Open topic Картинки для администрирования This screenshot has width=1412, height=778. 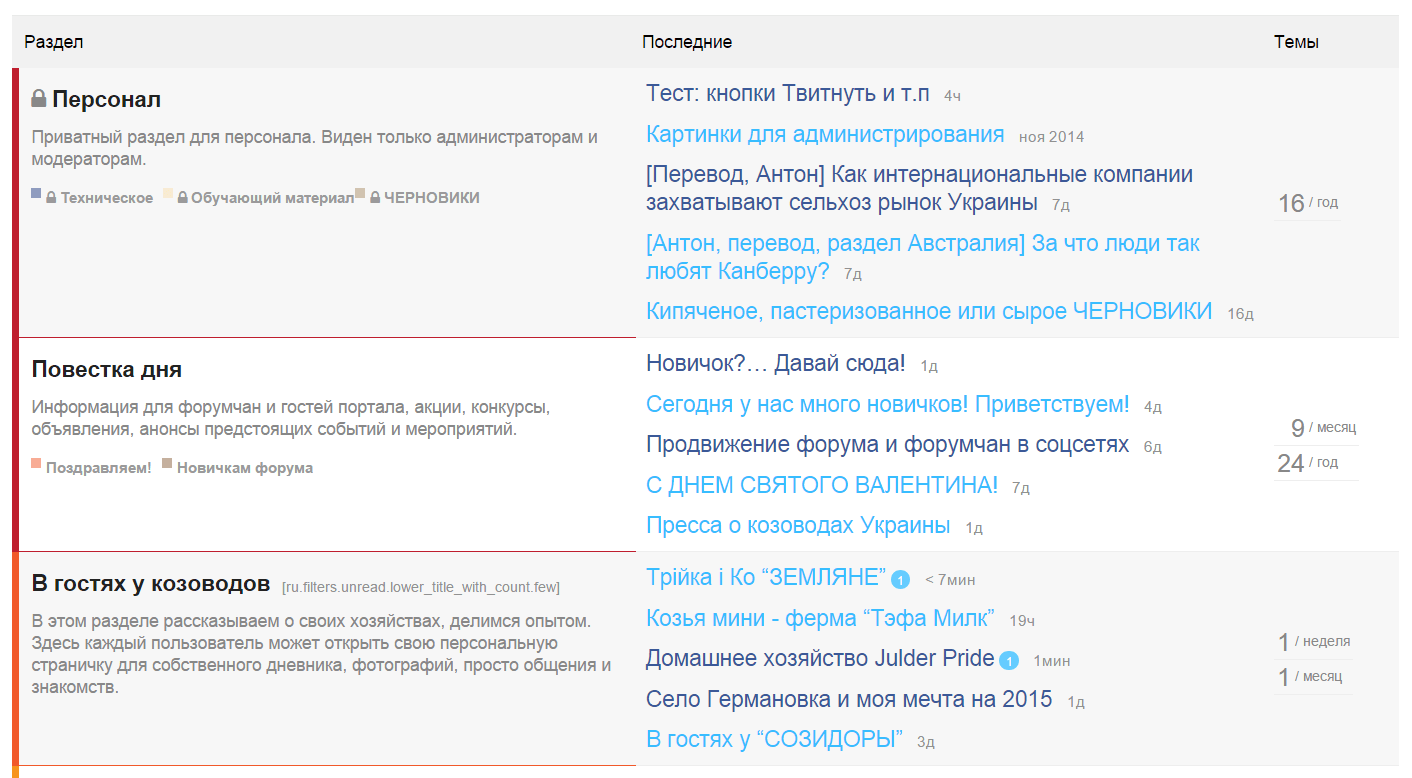(x=825, y=134)
